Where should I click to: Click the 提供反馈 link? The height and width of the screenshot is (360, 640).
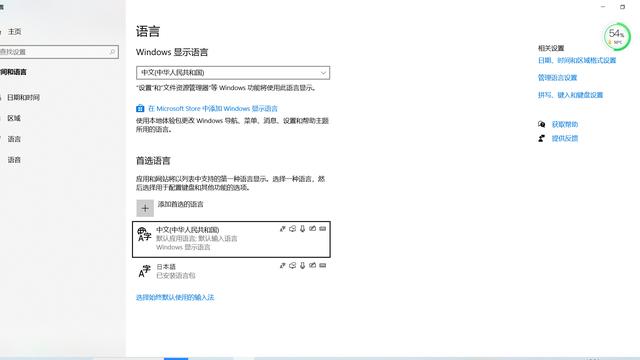[x=565, y=138]
